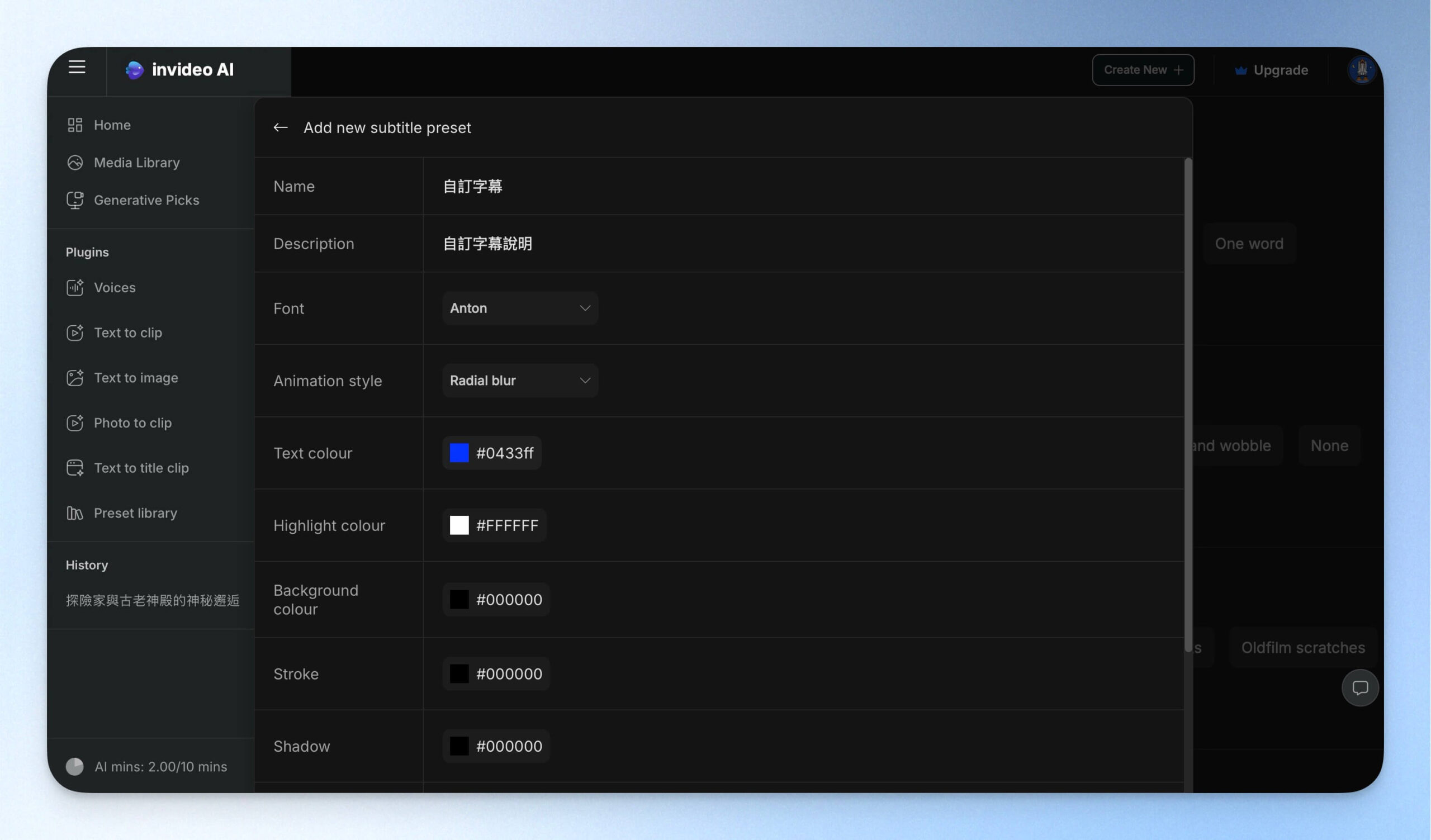1431x840 pixels.
Task: Click the invideo AI logo
Action: [x=179, y=70]
